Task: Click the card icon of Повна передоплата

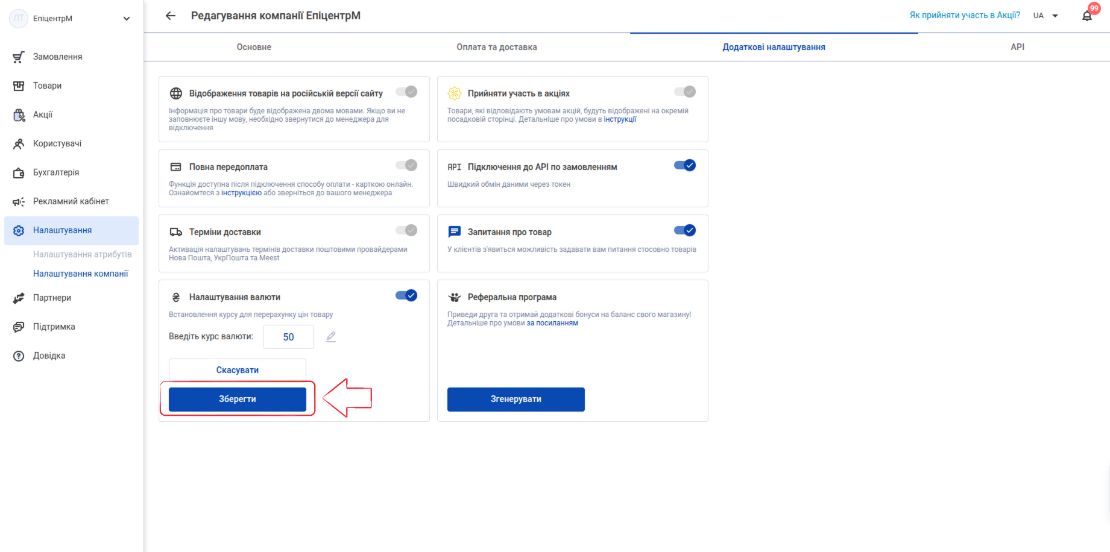Action: tap(176, 167)
